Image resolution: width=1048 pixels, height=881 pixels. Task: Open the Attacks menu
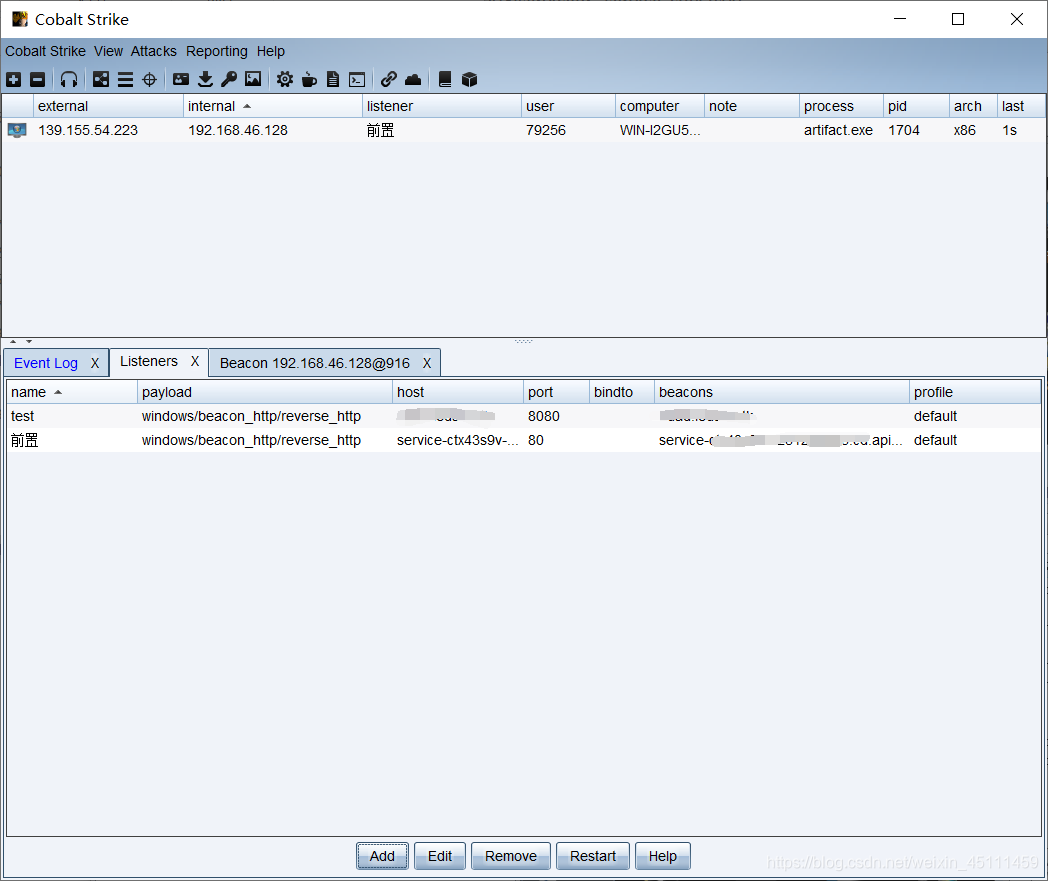click(x=154, y=51)
